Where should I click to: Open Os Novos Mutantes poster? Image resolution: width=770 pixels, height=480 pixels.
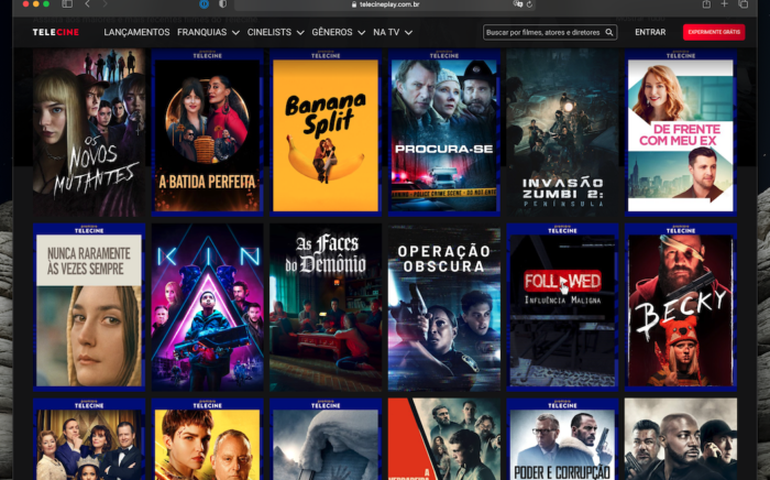[x=89, y=133]
